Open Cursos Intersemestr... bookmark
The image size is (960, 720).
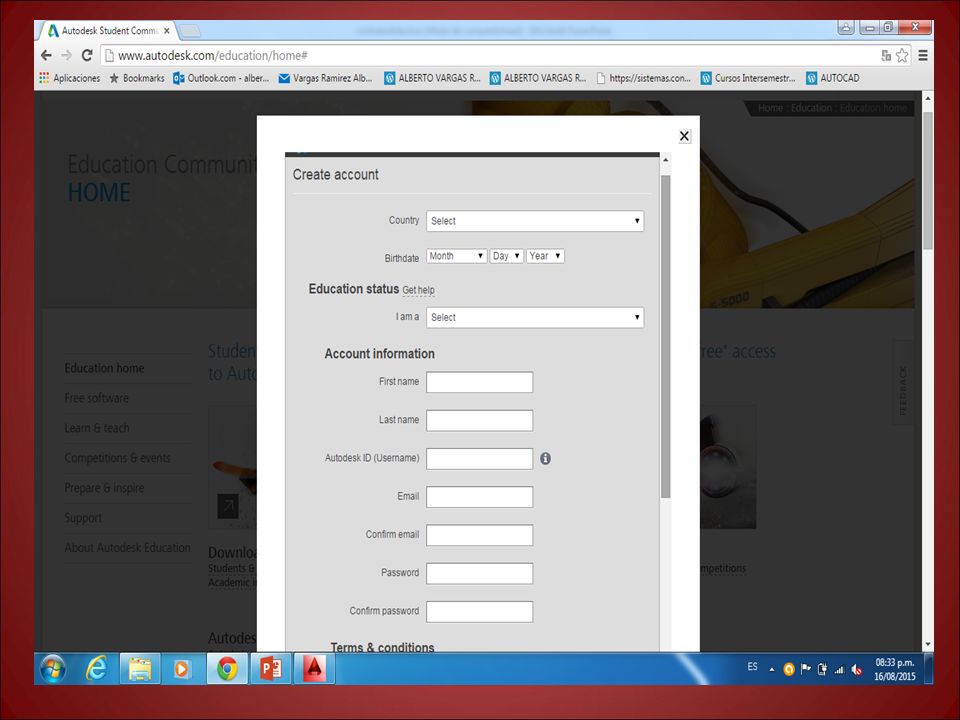pos(748,78)
